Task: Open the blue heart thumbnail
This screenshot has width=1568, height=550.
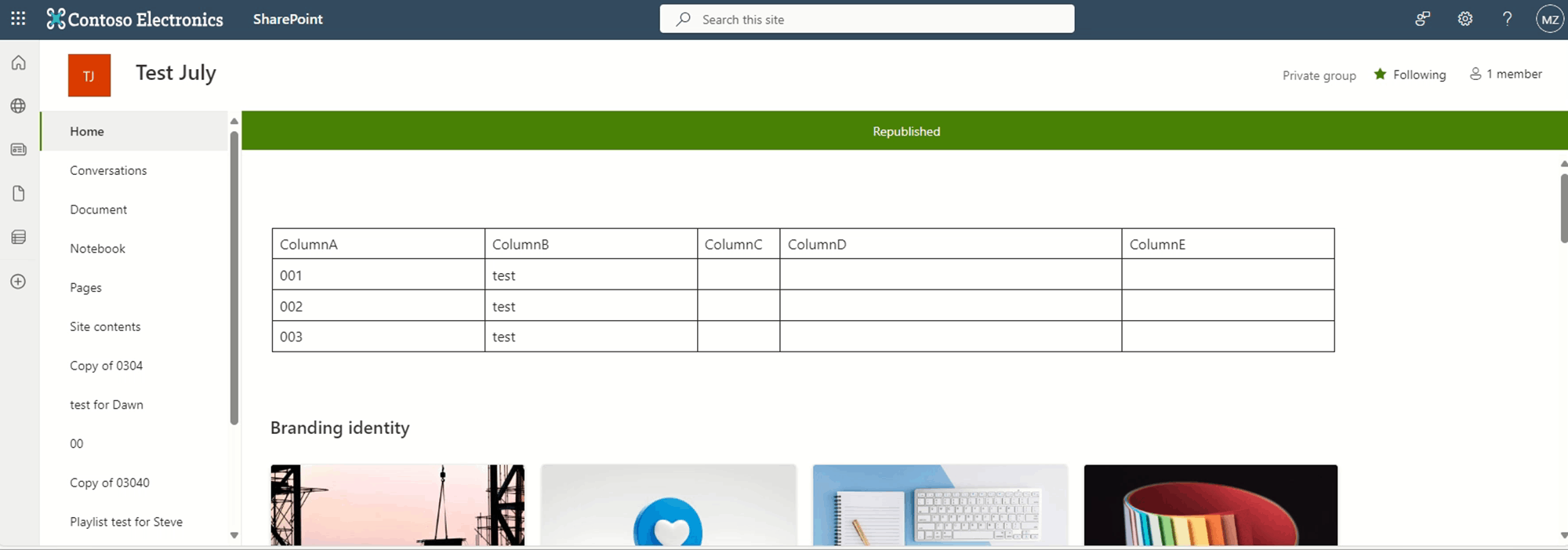Action: coord(669,504)
